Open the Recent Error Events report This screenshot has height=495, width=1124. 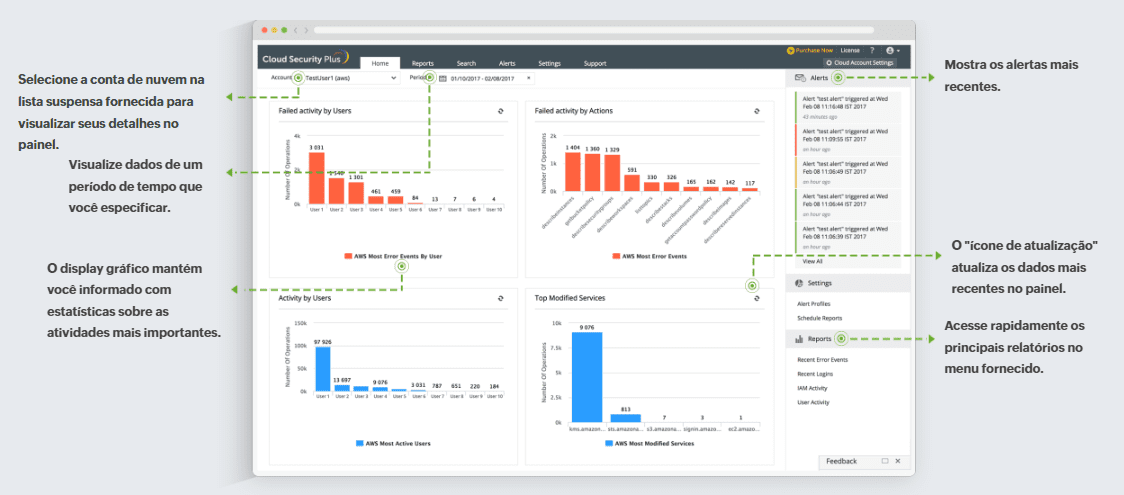[822, 359]
